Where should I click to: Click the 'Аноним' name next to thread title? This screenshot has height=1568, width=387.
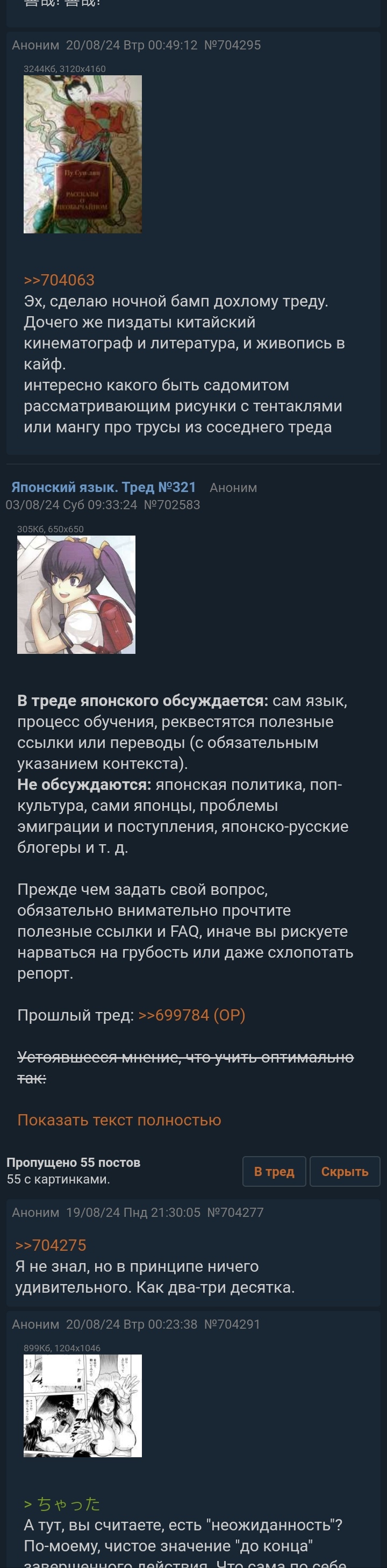233,488
